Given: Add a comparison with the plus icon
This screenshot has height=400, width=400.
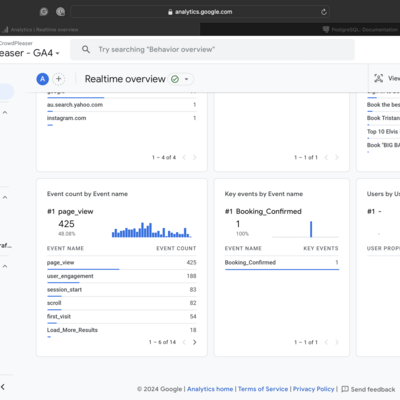Looking at the screenshot, I should (59, 79).
